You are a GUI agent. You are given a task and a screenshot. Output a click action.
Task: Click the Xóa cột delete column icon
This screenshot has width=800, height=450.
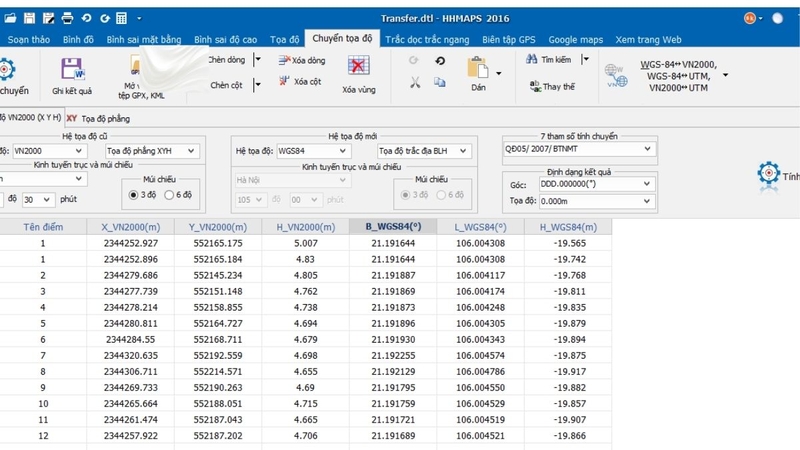(x=285, y=81)
